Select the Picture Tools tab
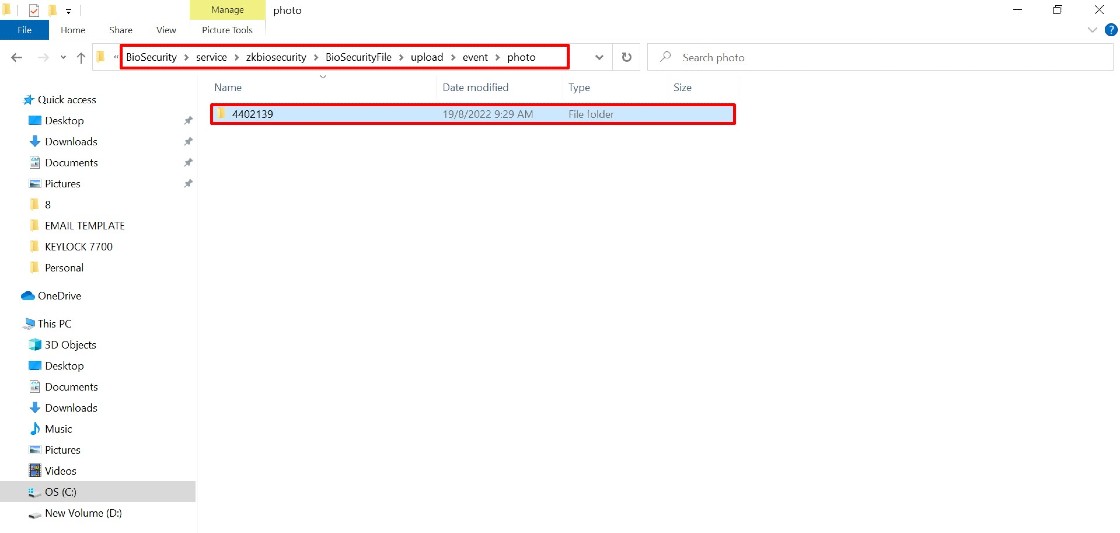 coord(227,30)
